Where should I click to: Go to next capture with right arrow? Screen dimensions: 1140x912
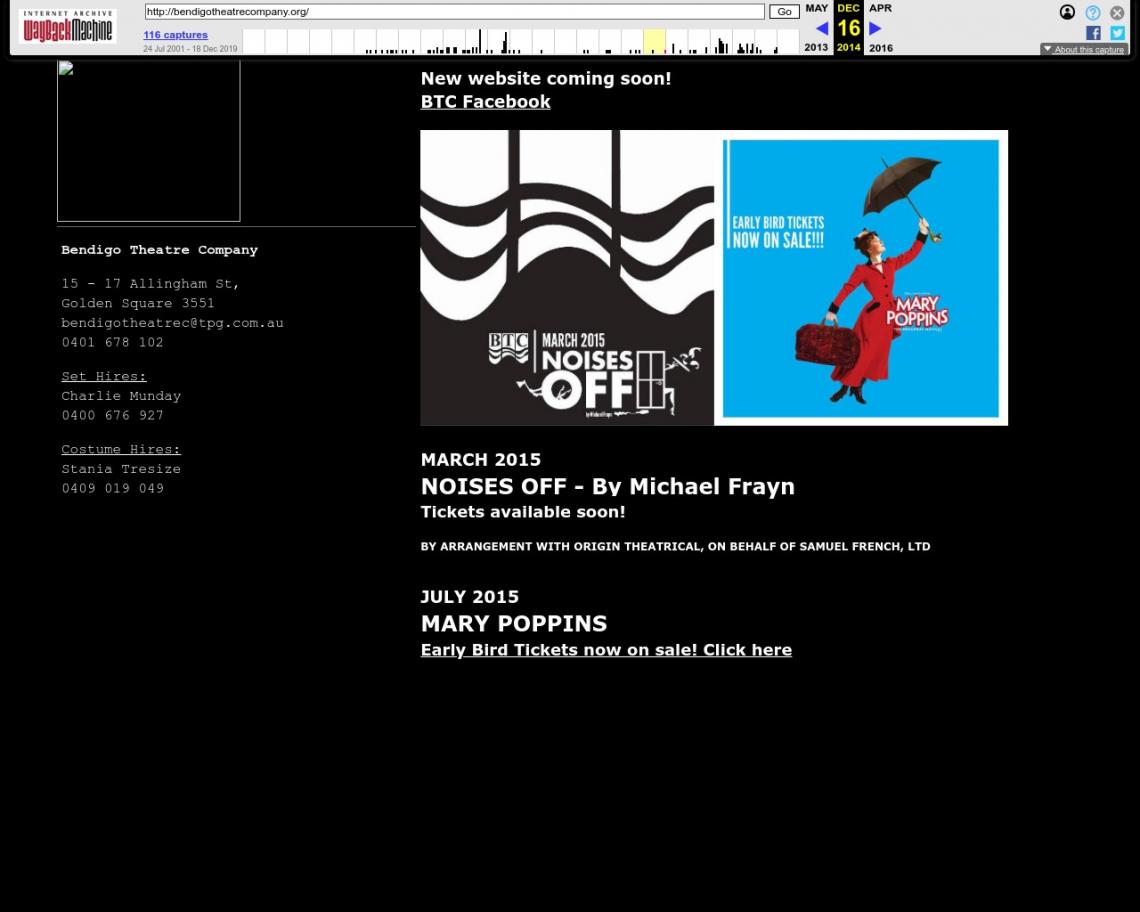tap(875, 28)
